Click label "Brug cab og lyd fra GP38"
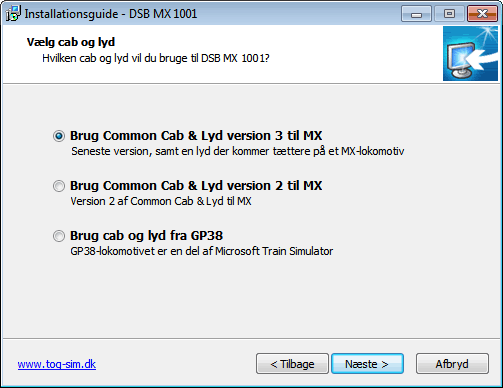This screenshot has width=503, height=388. [x=146, y=236]
